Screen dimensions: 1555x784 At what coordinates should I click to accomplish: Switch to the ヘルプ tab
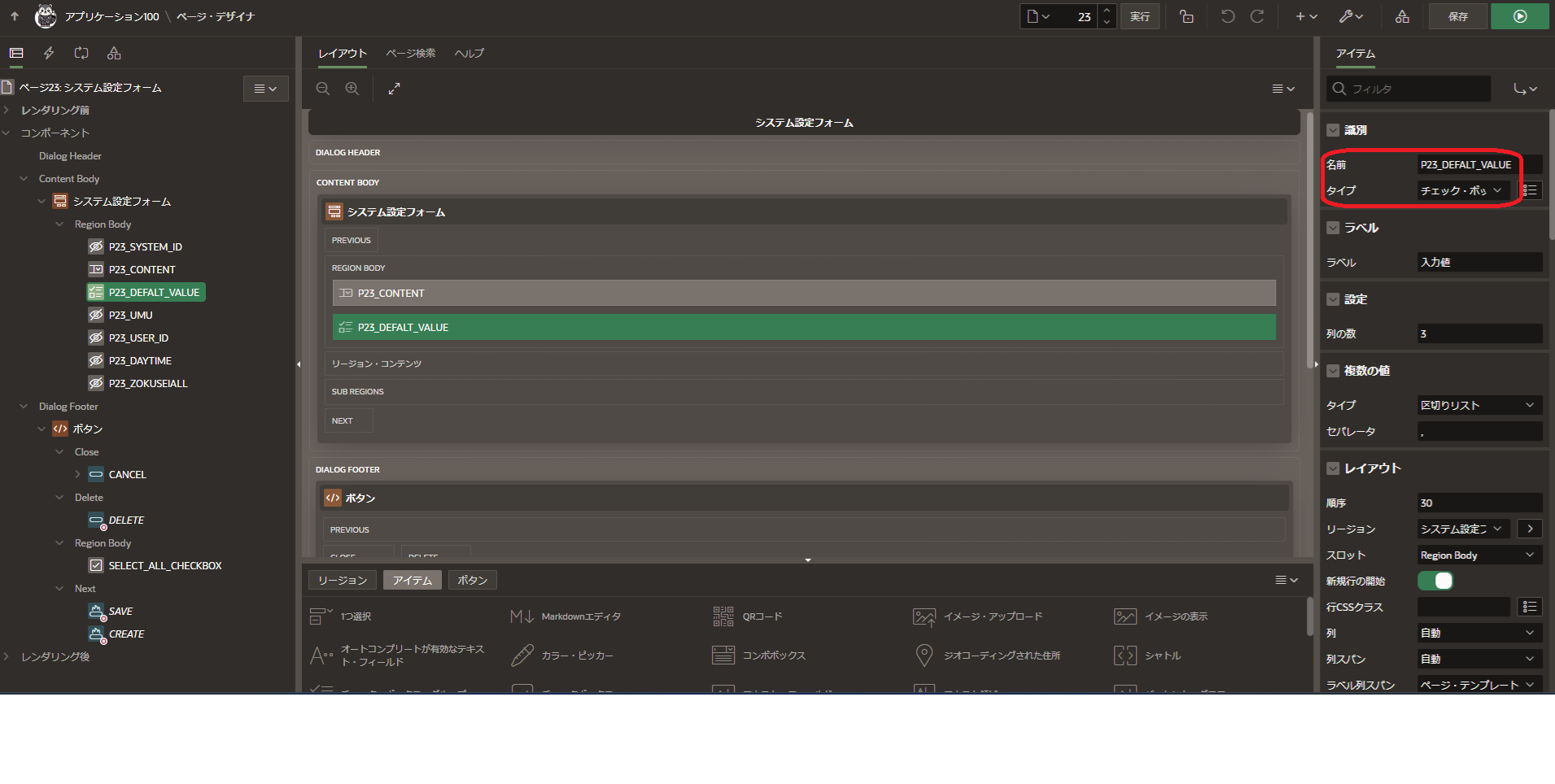[470, 54]
